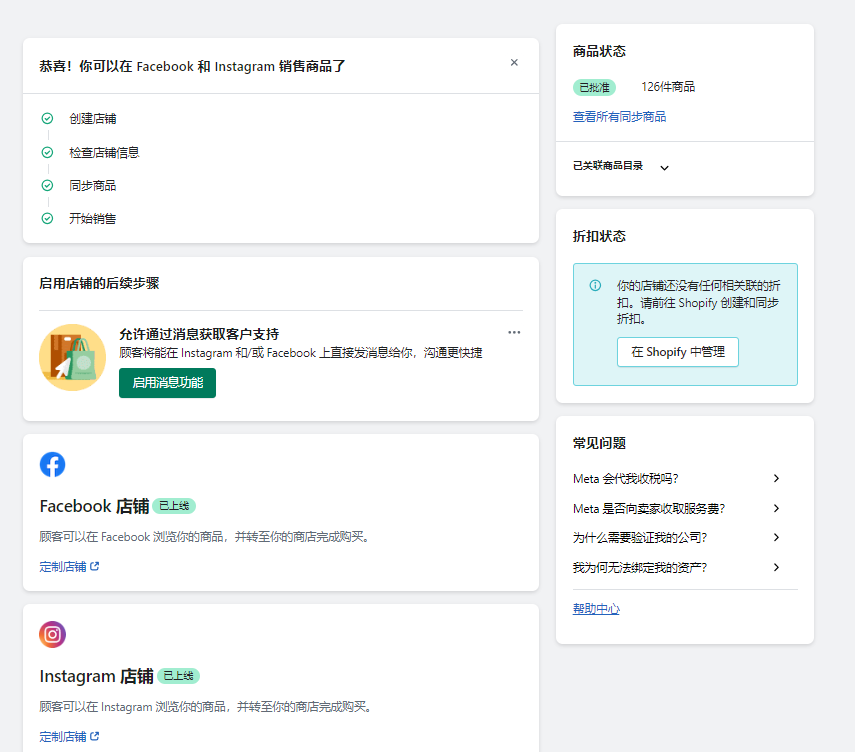Click the 启用消息功能 button
855x752 pixels.
point(167,383)
